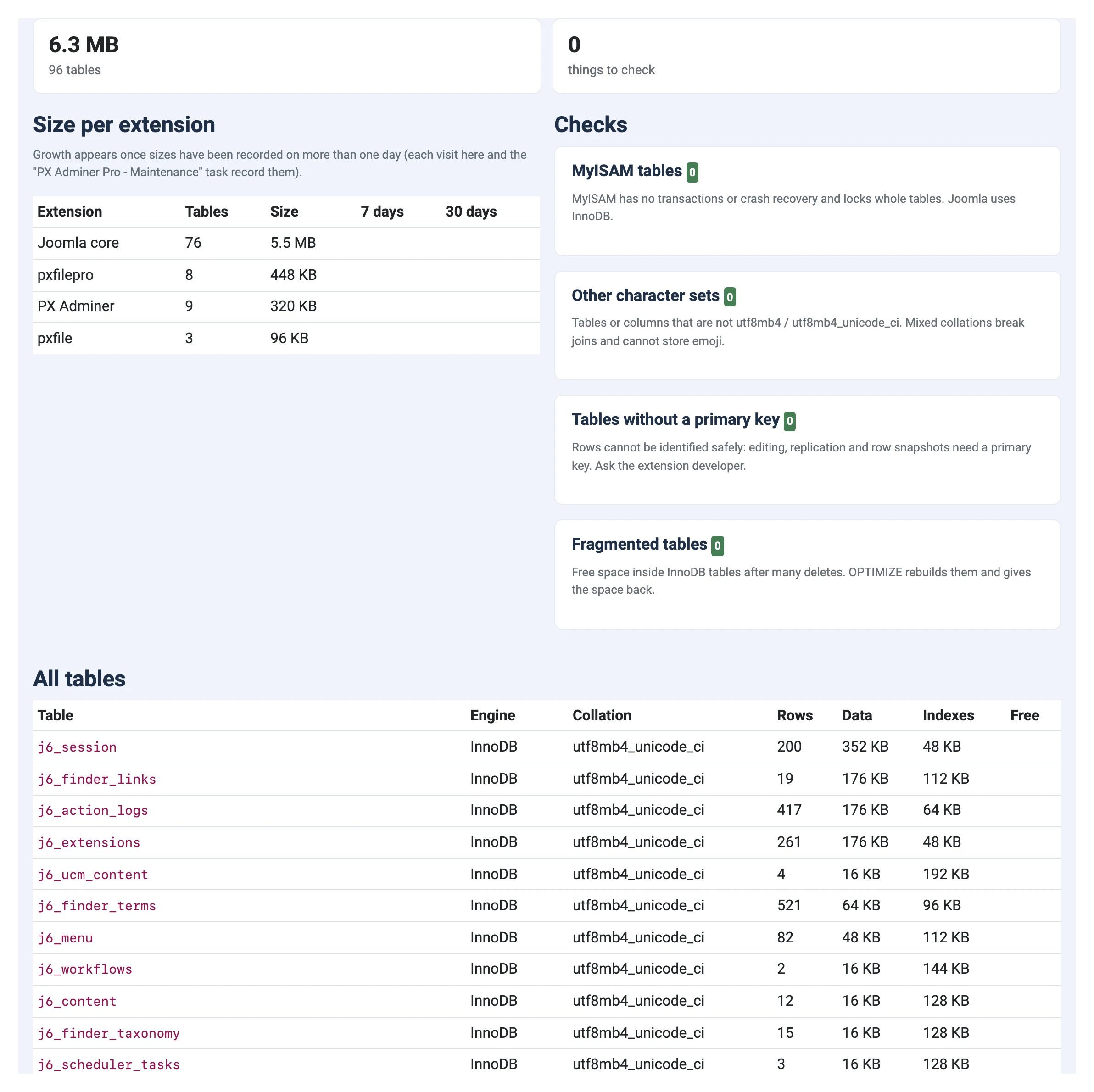Click the 144 KB indexes cell for j6_workflows
Viewport: 1094px width, 1092px height.
tap(946, 969)
